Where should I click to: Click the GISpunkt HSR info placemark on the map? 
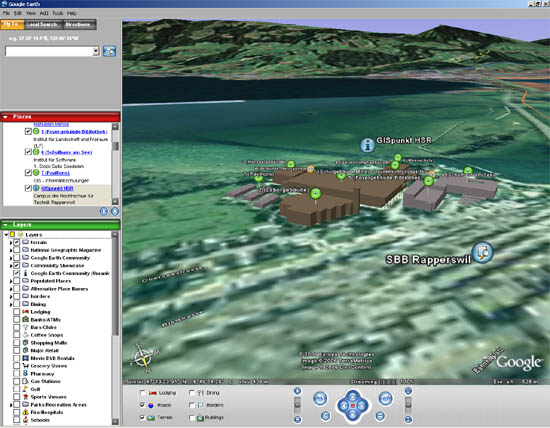(367, 145)
